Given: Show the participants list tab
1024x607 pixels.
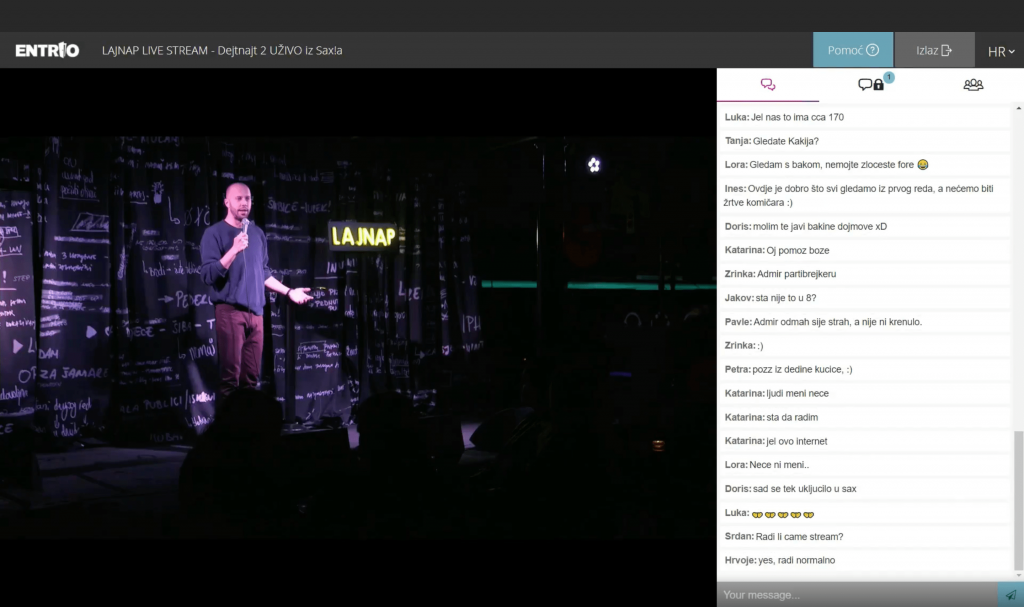Looking at the screenshot, I should click(973, 85).
